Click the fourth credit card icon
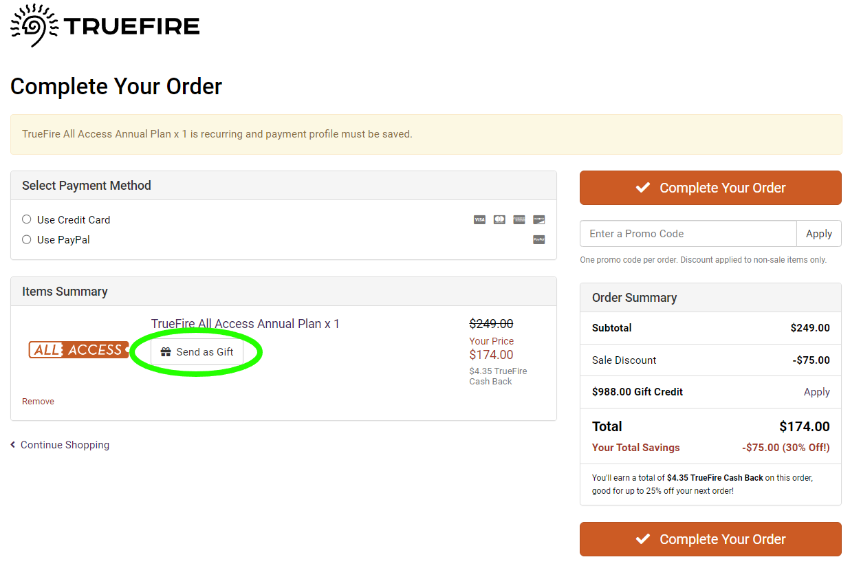Screen dimensions: 850x563 [539, 219]
